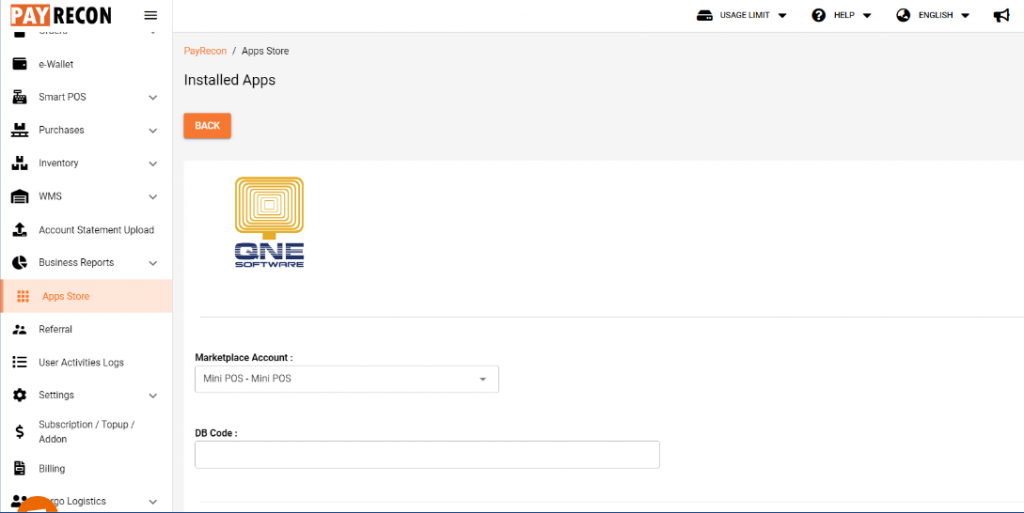Click the User Activities Logs list icon
1024x513 pixels.
point(20,362)
